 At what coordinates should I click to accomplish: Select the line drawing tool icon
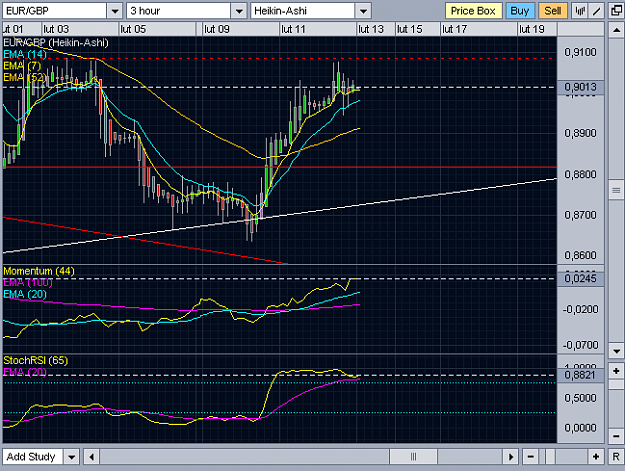click(597, 11)
